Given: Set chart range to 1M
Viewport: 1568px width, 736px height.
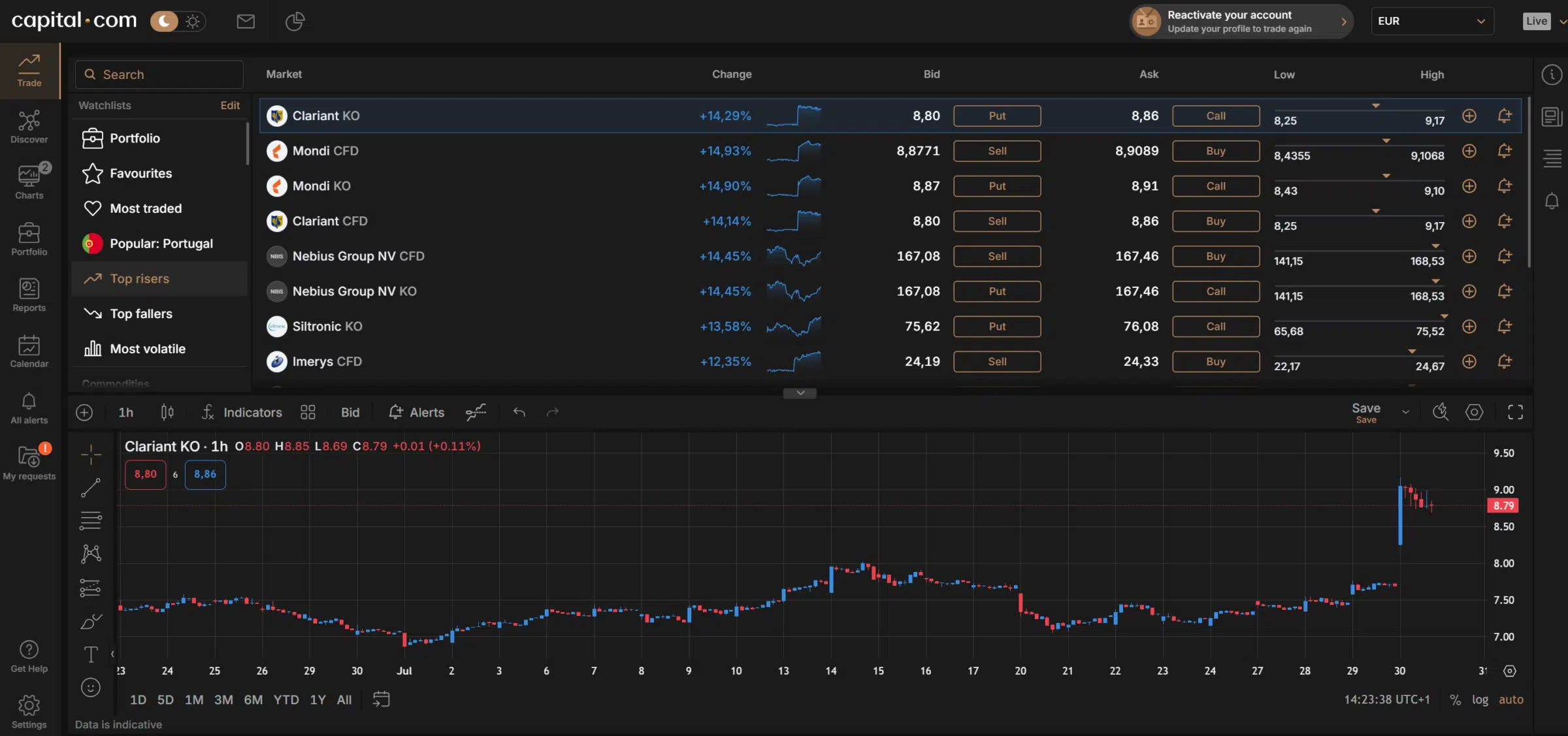Looking at the screenshot, I should click(x=194, y=700).
